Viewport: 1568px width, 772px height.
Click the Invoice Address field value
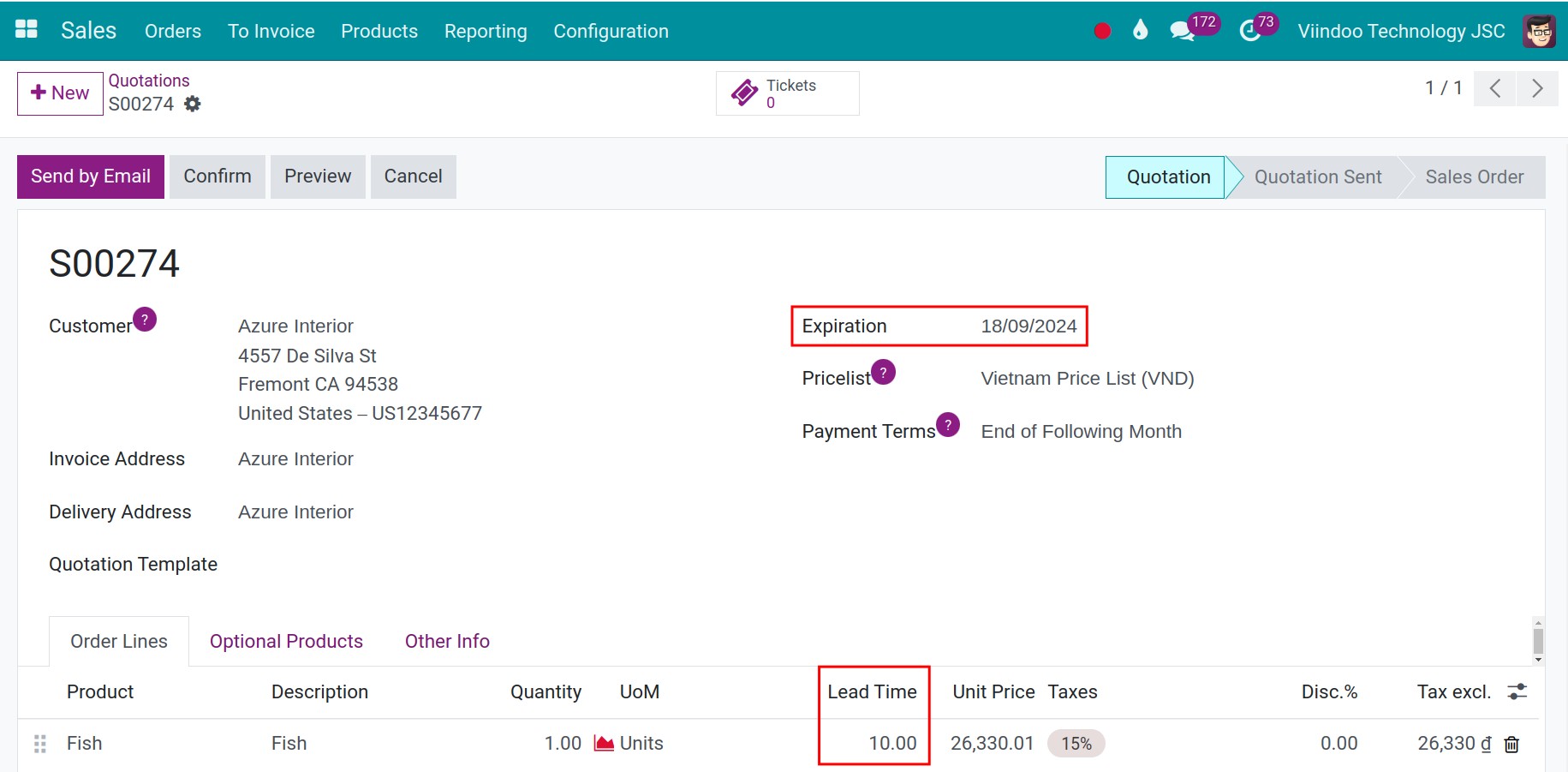click(x=295, y=459)
